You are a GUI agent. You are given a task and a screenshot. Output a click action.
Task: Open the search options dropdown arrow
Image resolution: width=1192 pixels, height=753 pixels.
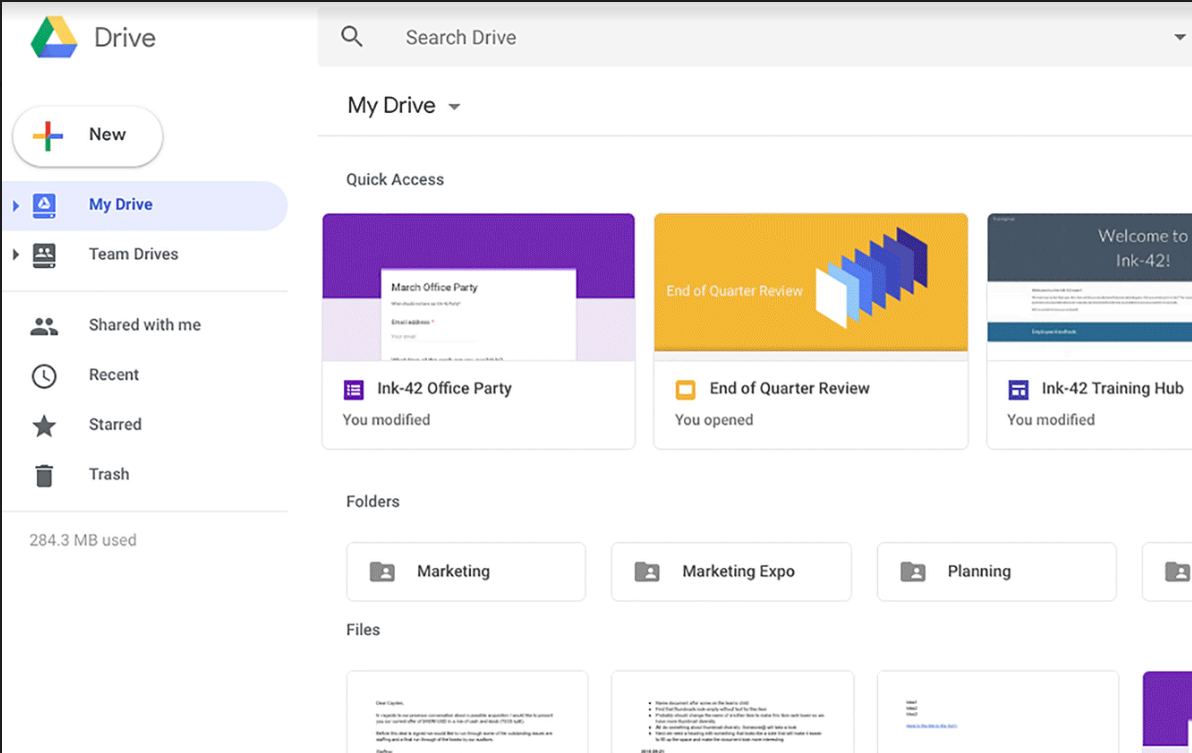[1178, 35]
